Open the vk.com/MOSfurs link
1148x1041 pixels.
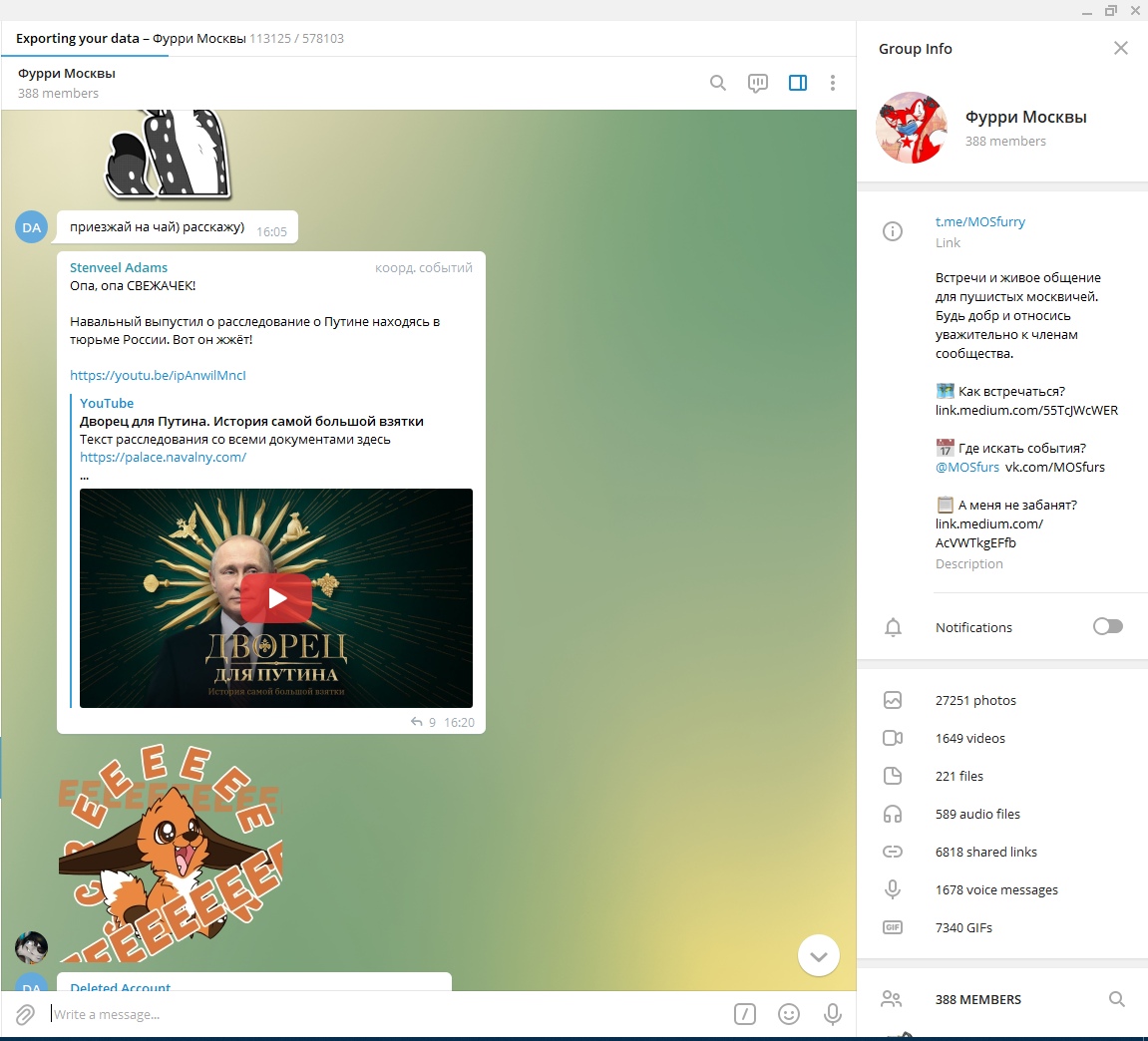coord(1055,467)
